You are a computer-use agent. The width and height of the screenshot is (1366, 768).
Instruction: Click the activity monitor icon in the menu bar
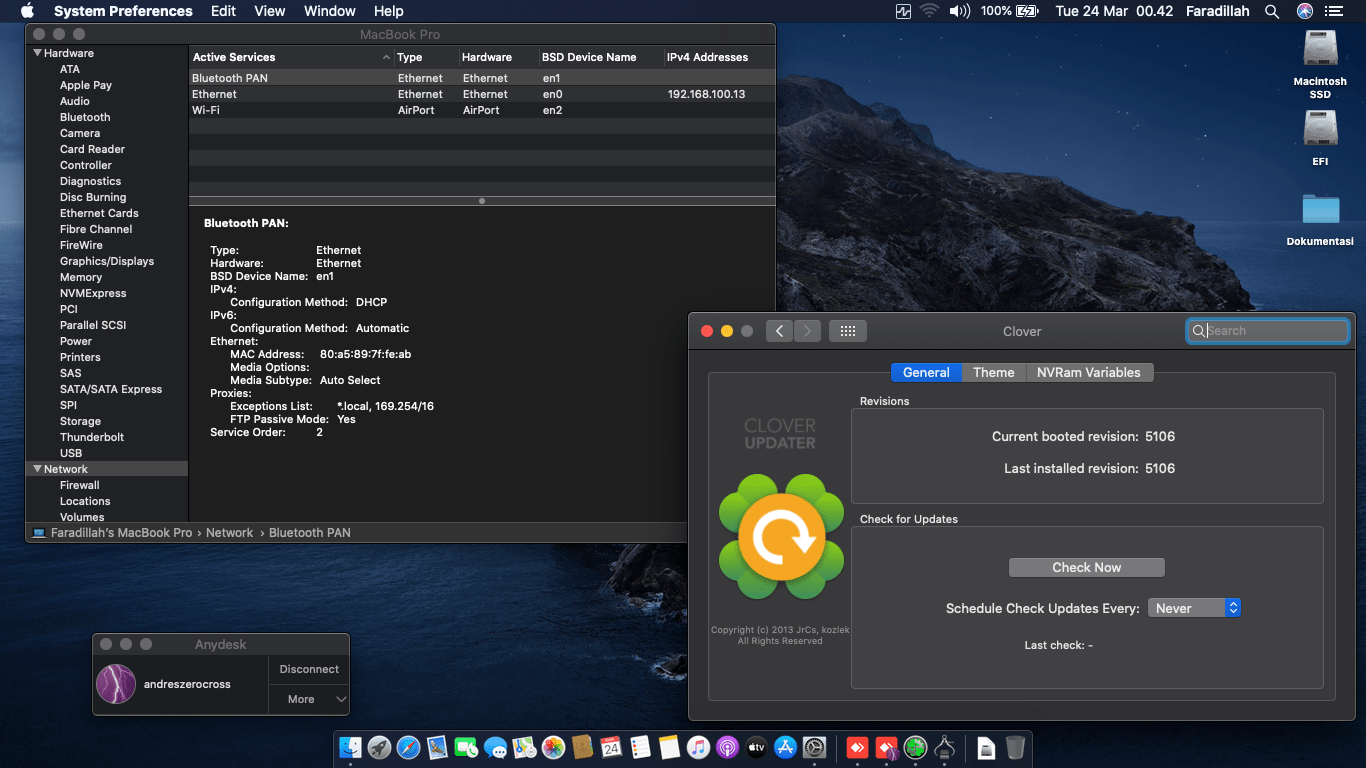point(904,11)
